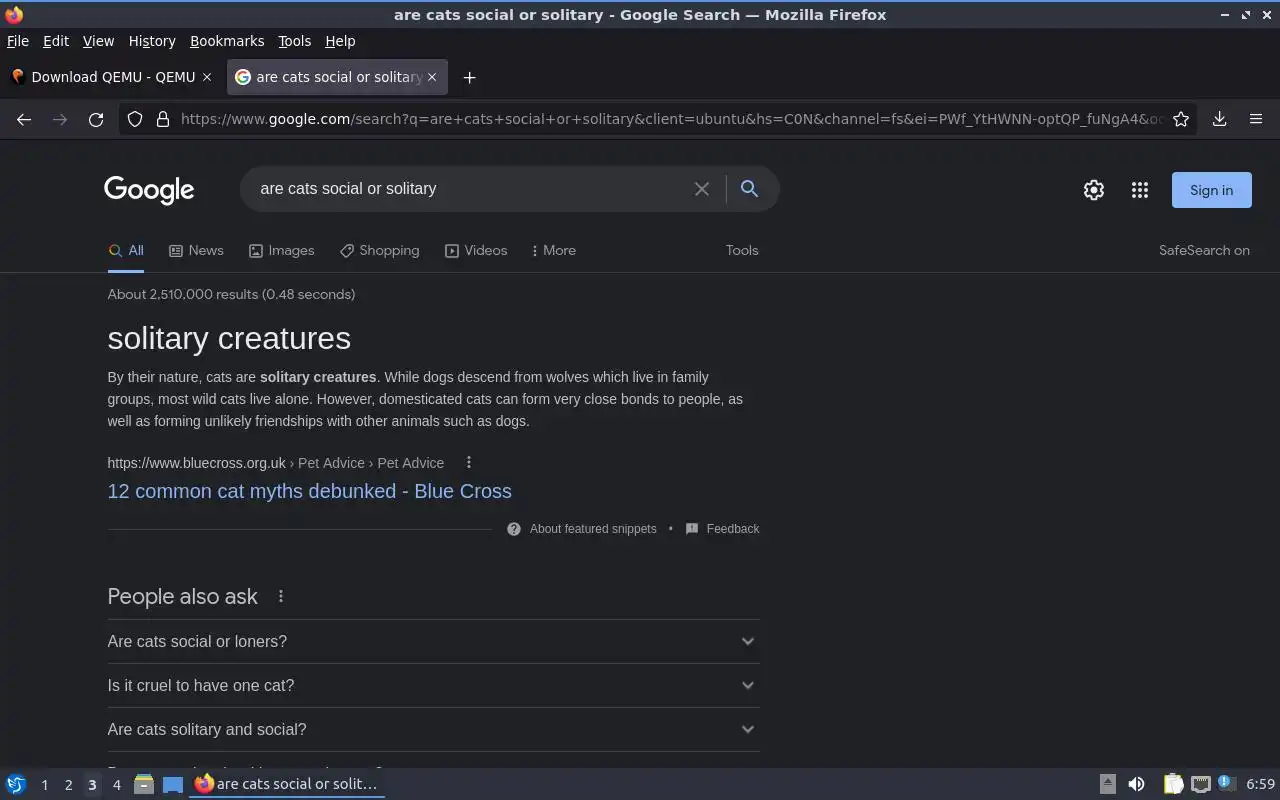
Task: Expand 'Are cats social or loners?'
Action: coord(433,641)
